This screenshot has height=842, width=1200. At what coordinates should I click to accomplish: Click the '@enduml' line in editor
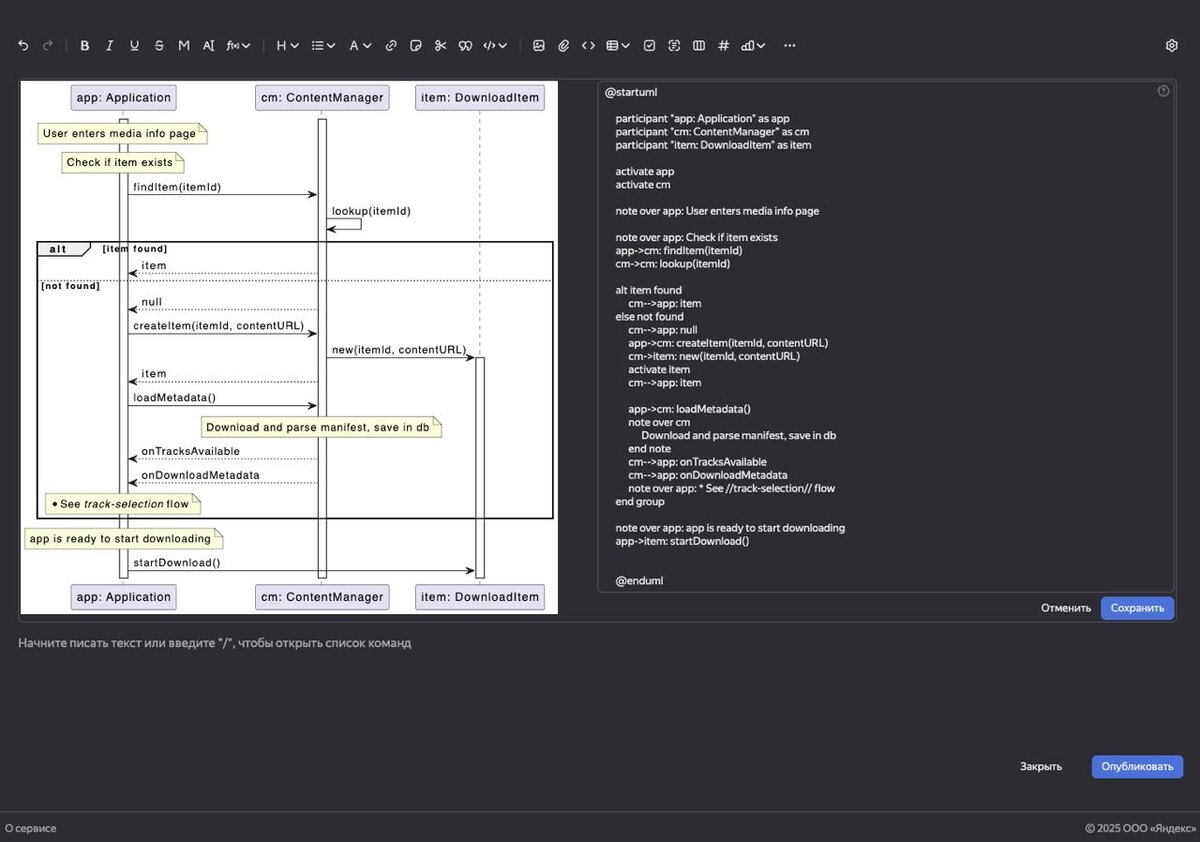pos(639,580)
